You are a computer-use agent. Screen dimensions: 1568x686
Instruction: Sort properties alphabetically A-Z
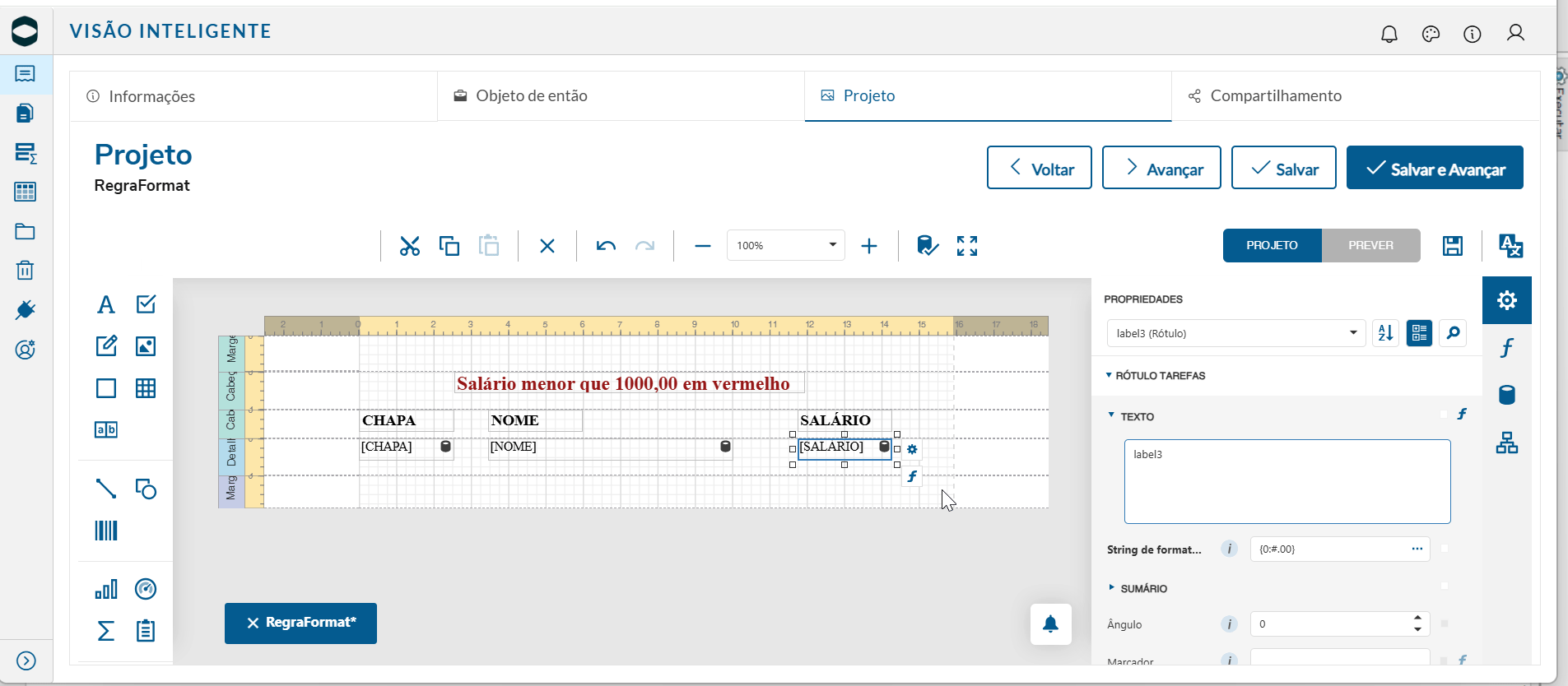(1386, 333)
